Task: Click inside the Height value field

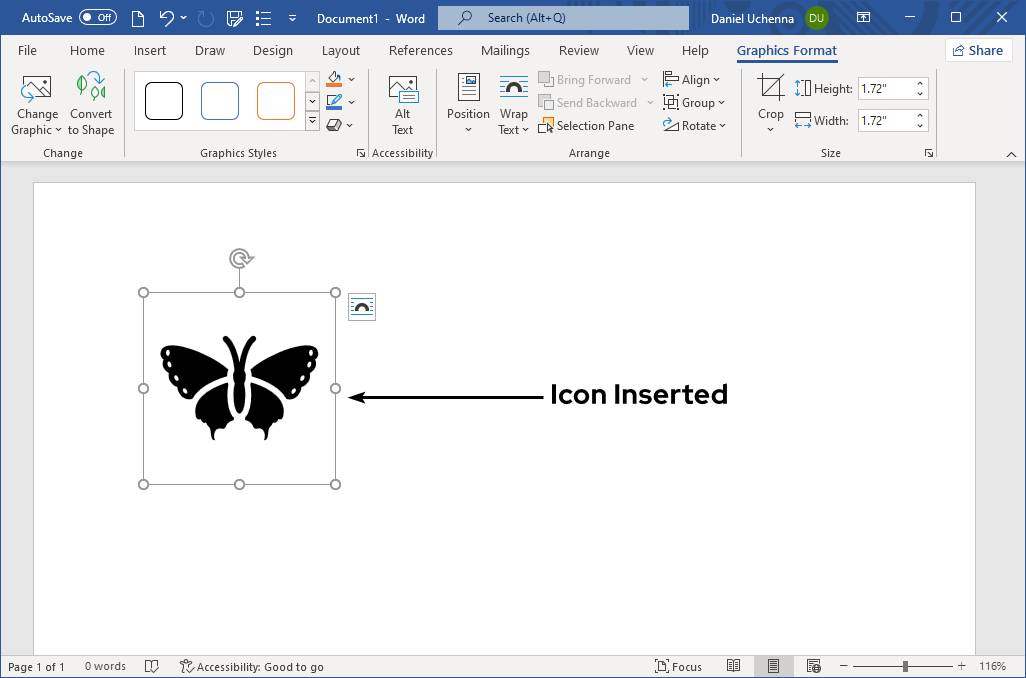Action: tap(886, 88)
